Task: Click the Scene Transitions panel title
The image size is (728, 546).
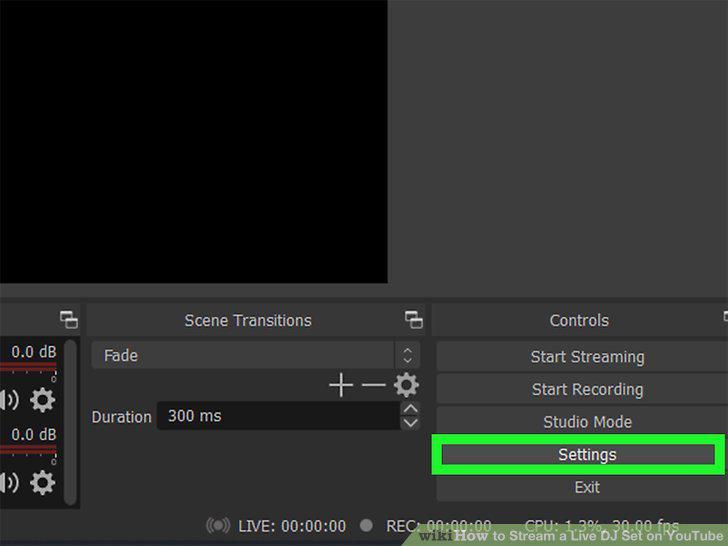Action: [248, 320]
